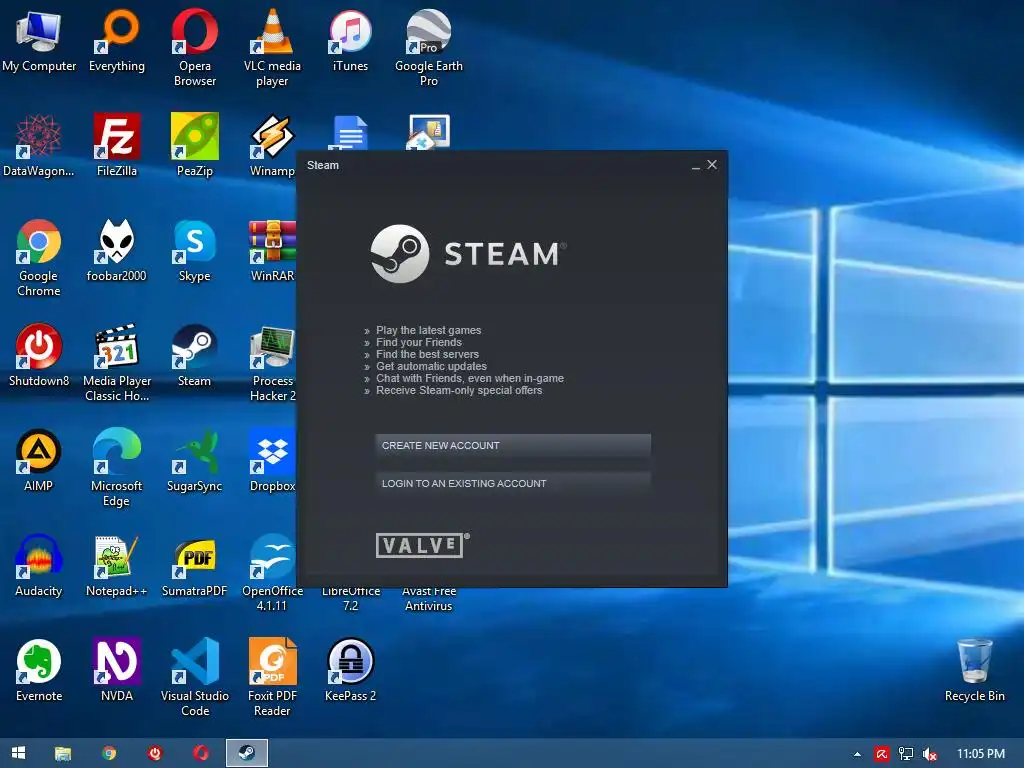Select the AIMP desktop icon
Image resolution: width=1024 pixels, height=768 pixels.
pos(39,461)
